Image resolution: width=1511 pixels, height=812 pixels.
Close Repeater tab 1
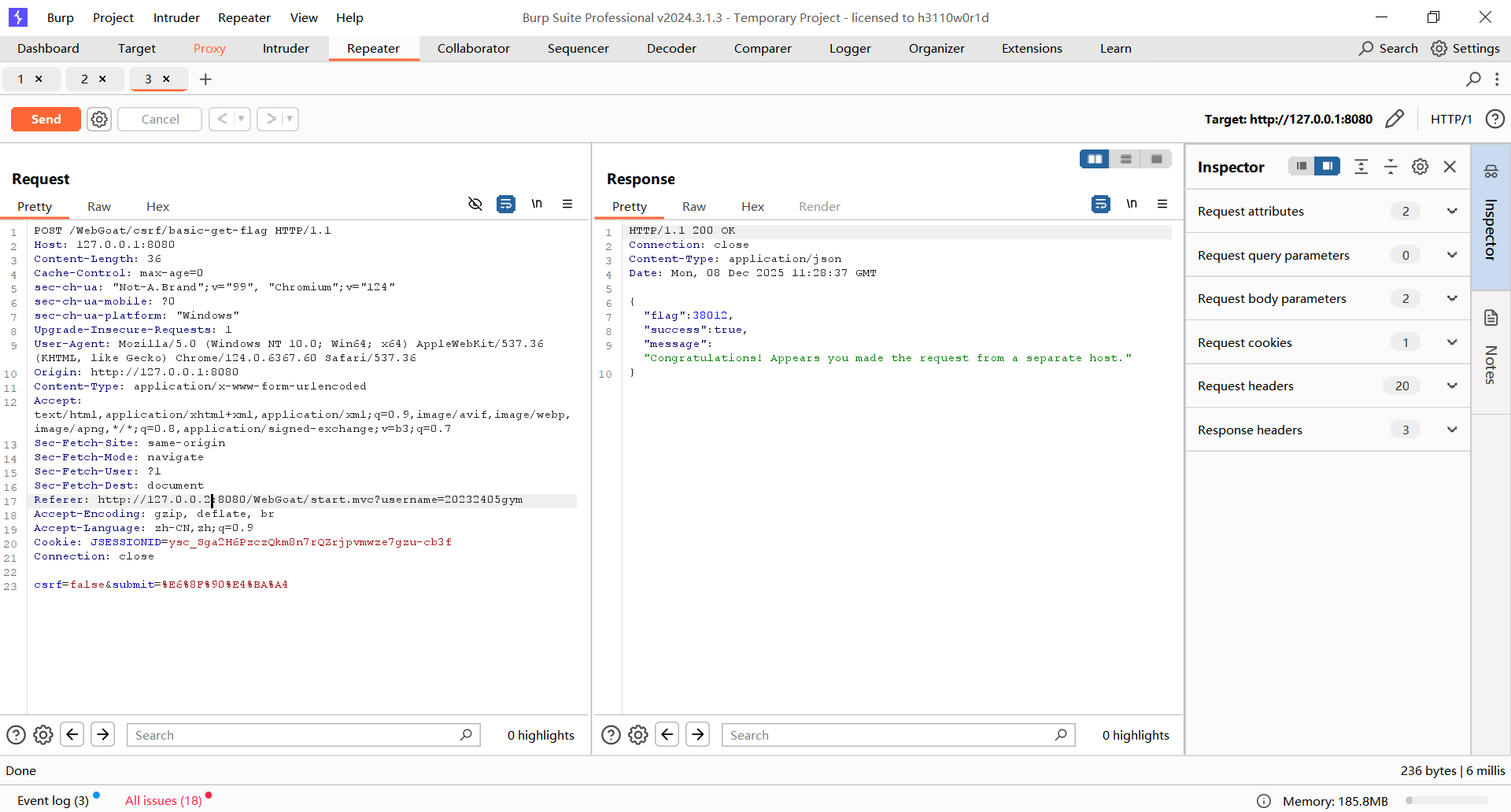39,79
